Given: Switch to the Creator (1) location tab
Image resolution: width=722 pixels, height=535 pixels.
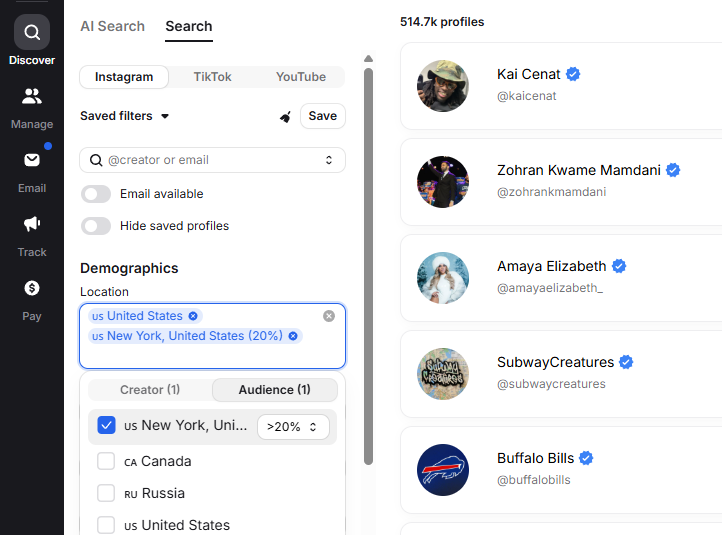Looking at the screenshot, I should [150, 390].
